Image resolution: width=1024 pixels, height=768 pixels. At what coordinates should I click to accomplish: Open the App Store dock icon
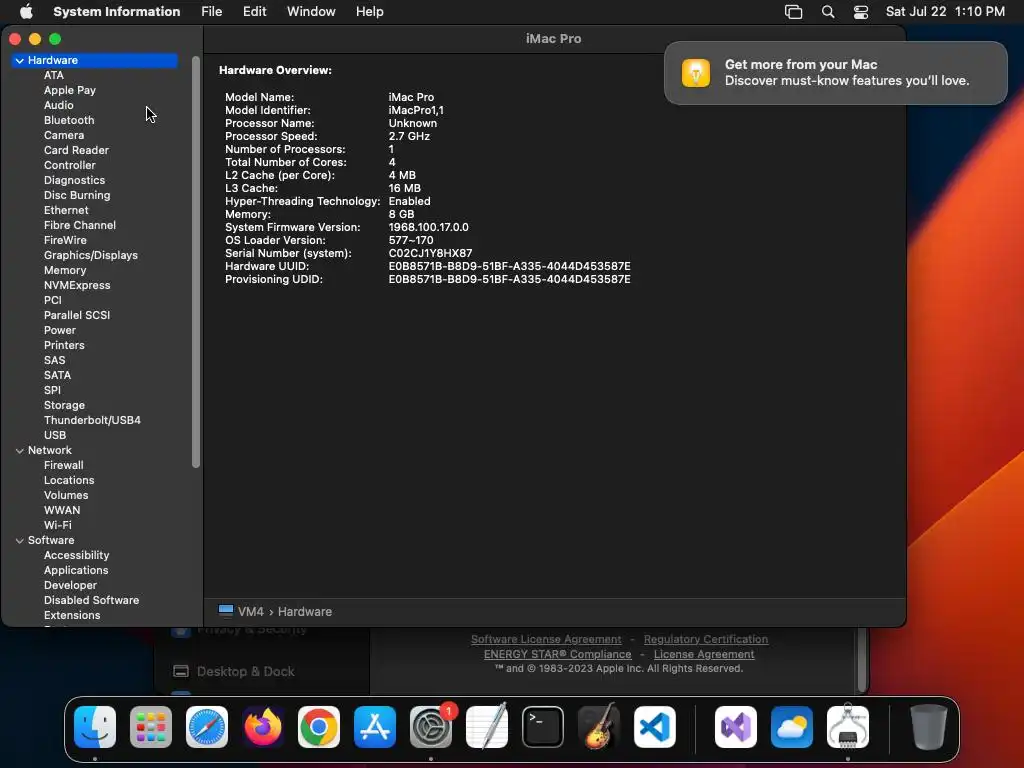(375, 727)
